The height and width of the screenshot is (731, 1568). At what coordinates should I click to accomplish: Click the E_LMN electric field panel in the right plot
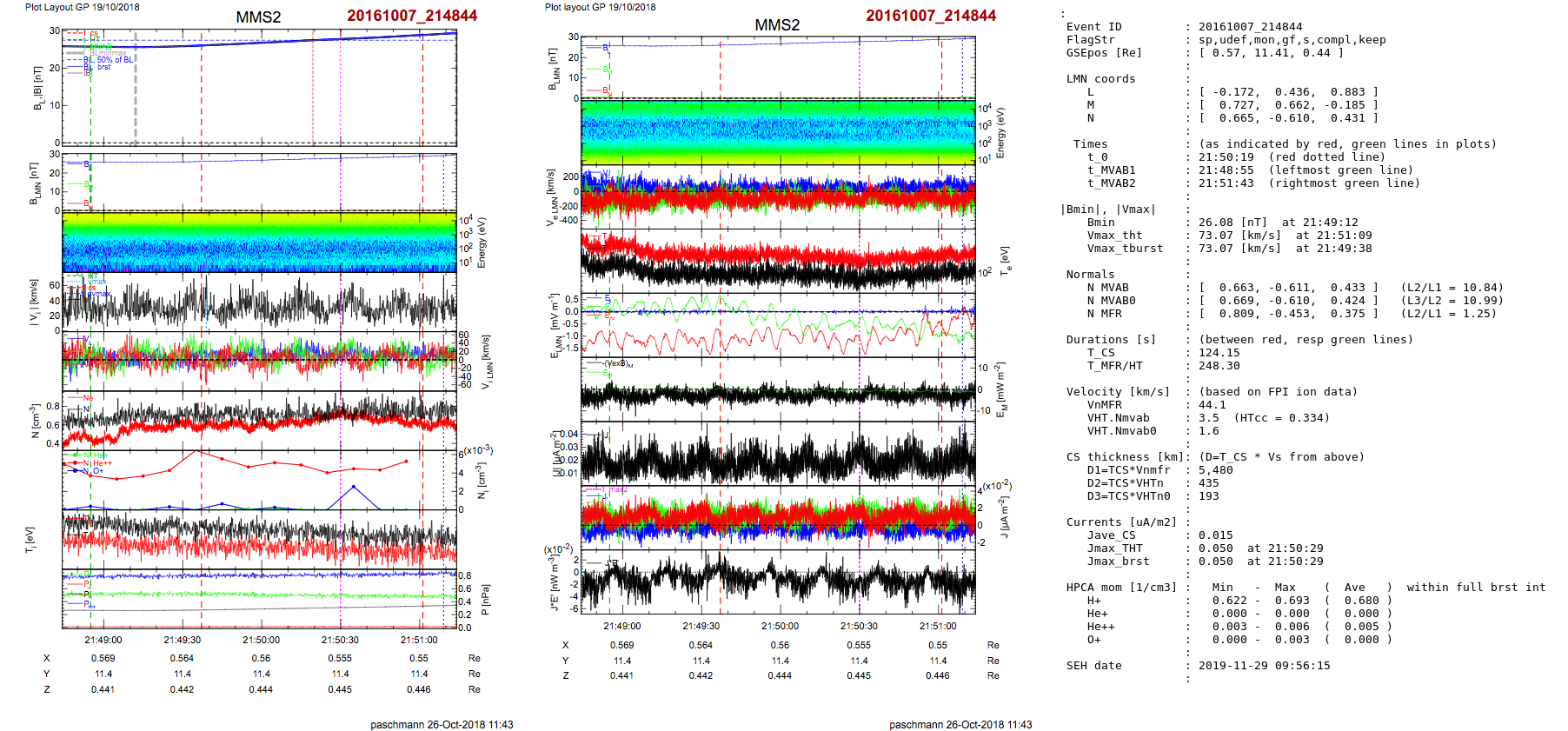778,325
